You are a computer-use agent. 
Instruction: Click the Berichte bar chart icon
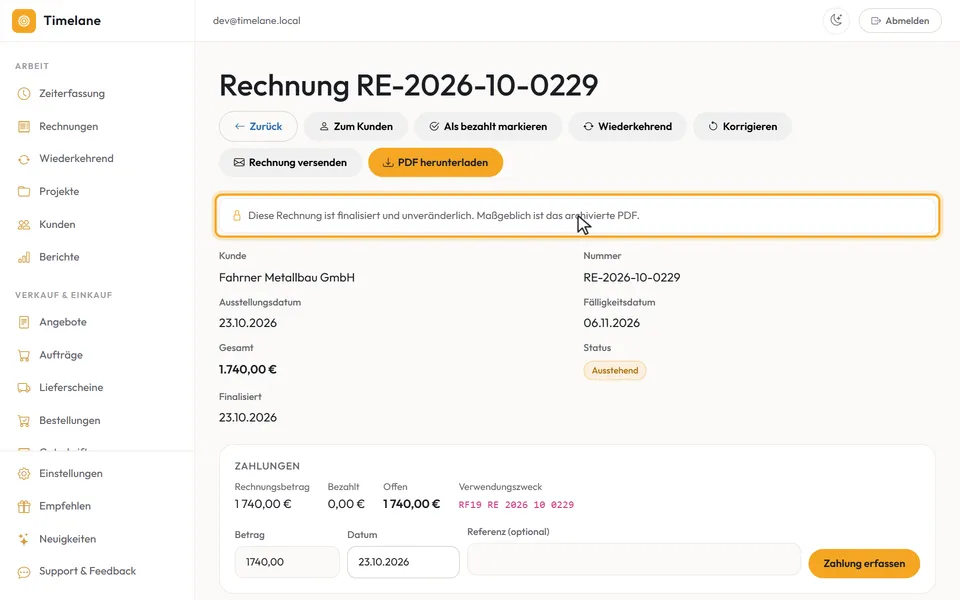pos(24,257)
